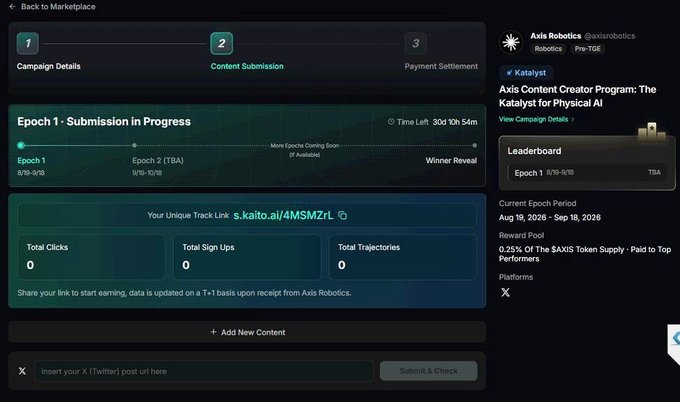Select the Total Trajectories stat card

[403, 257]
